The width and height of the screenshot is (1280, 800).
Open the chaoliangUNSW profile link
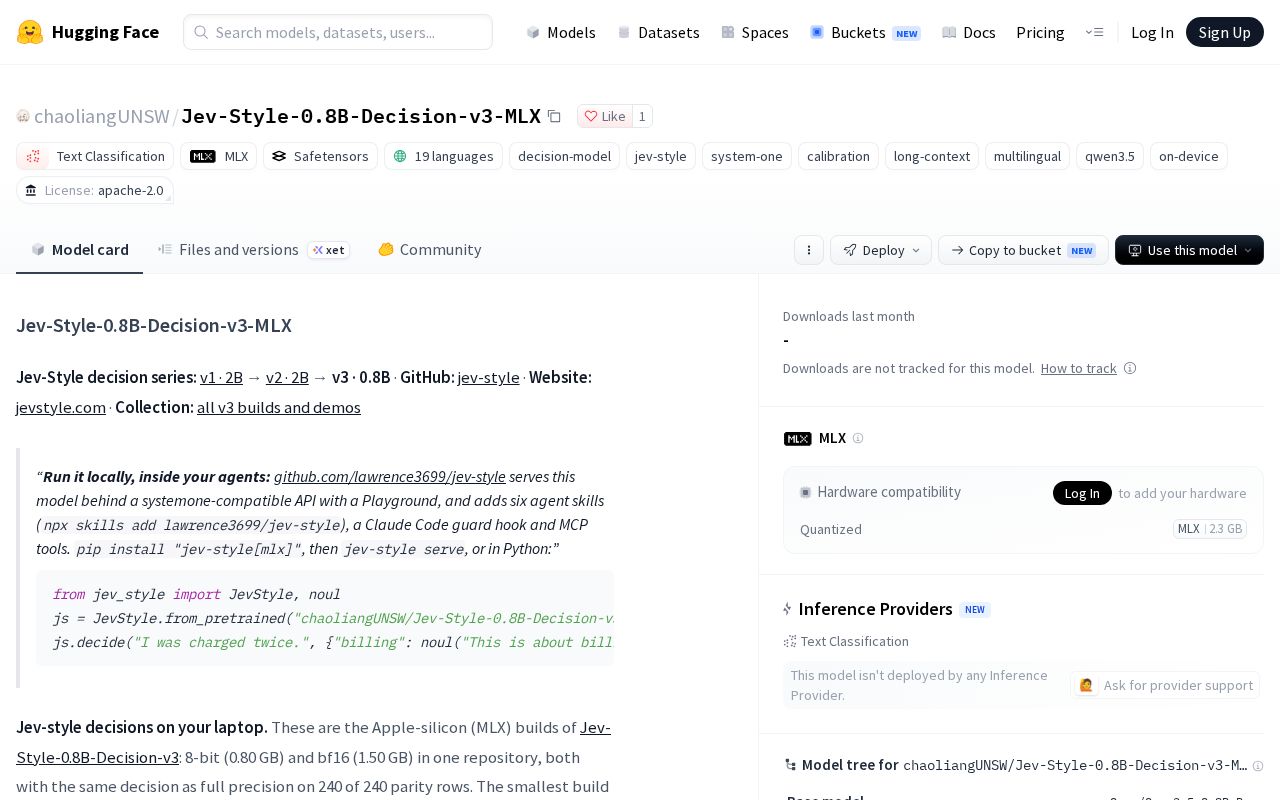tap(101, 116)
